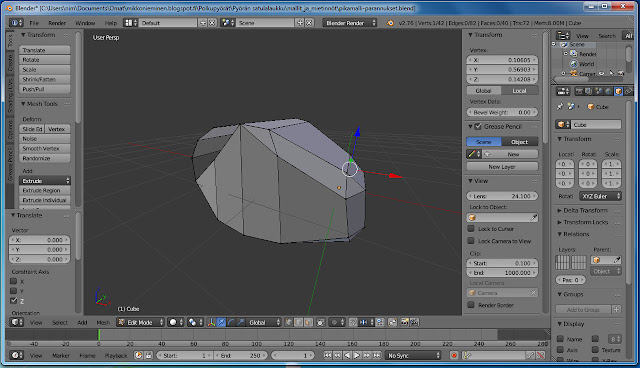Open the Window menu

(85, 23)
